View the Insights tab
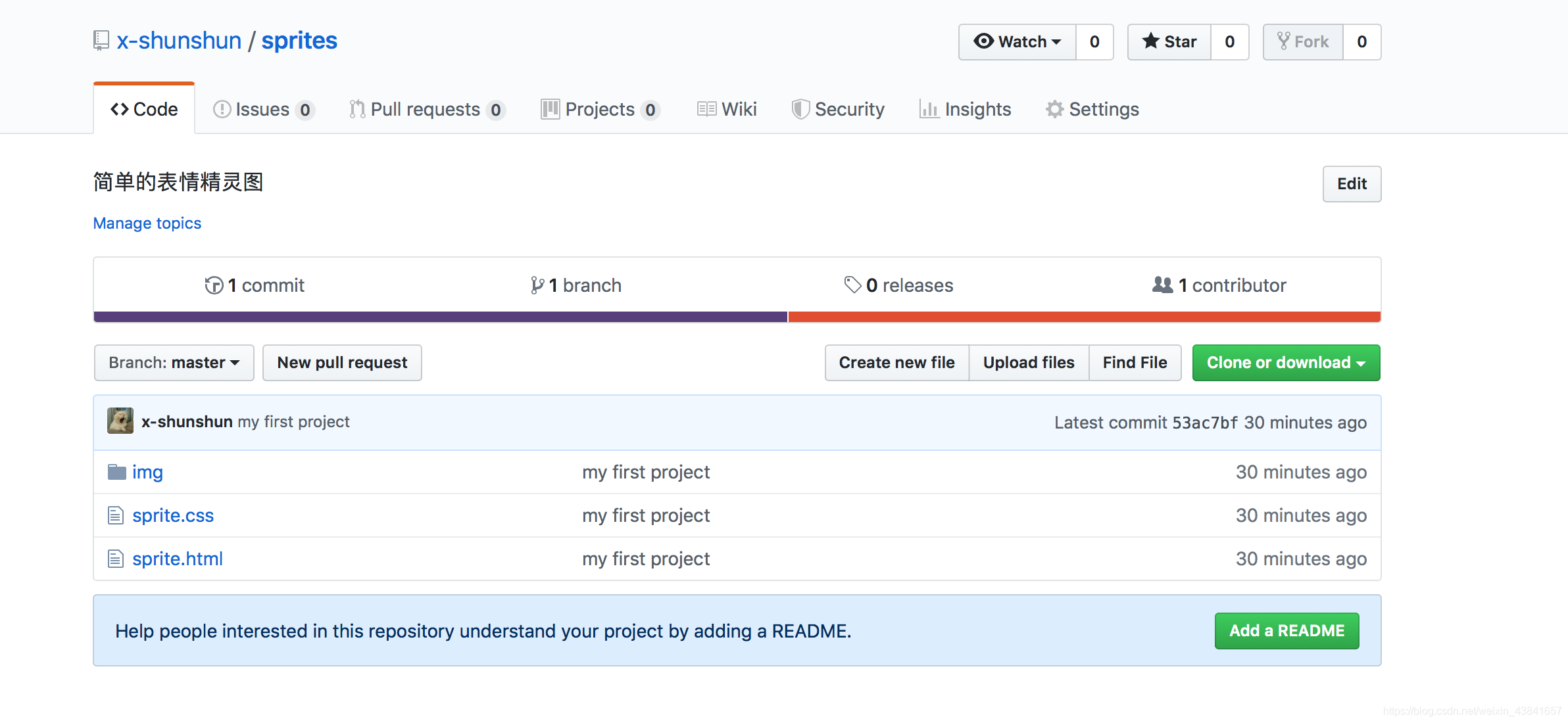The image size is (1568, 723). (x=965, y=109)
